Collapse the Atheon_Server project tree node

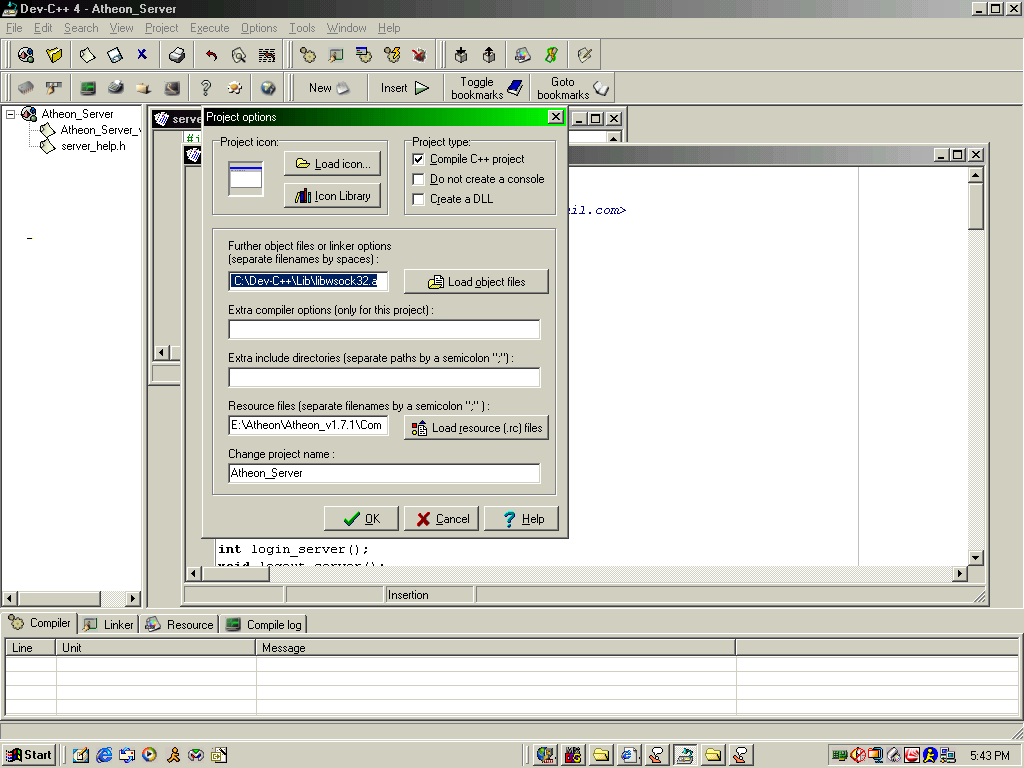[11, 114]
